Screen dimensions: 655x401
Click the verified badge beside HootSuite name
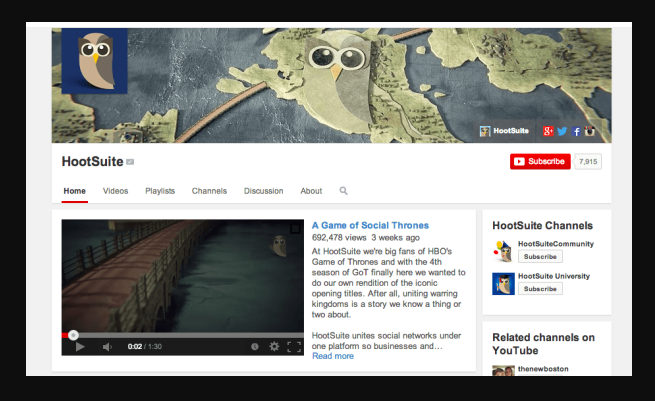[130, 162]
